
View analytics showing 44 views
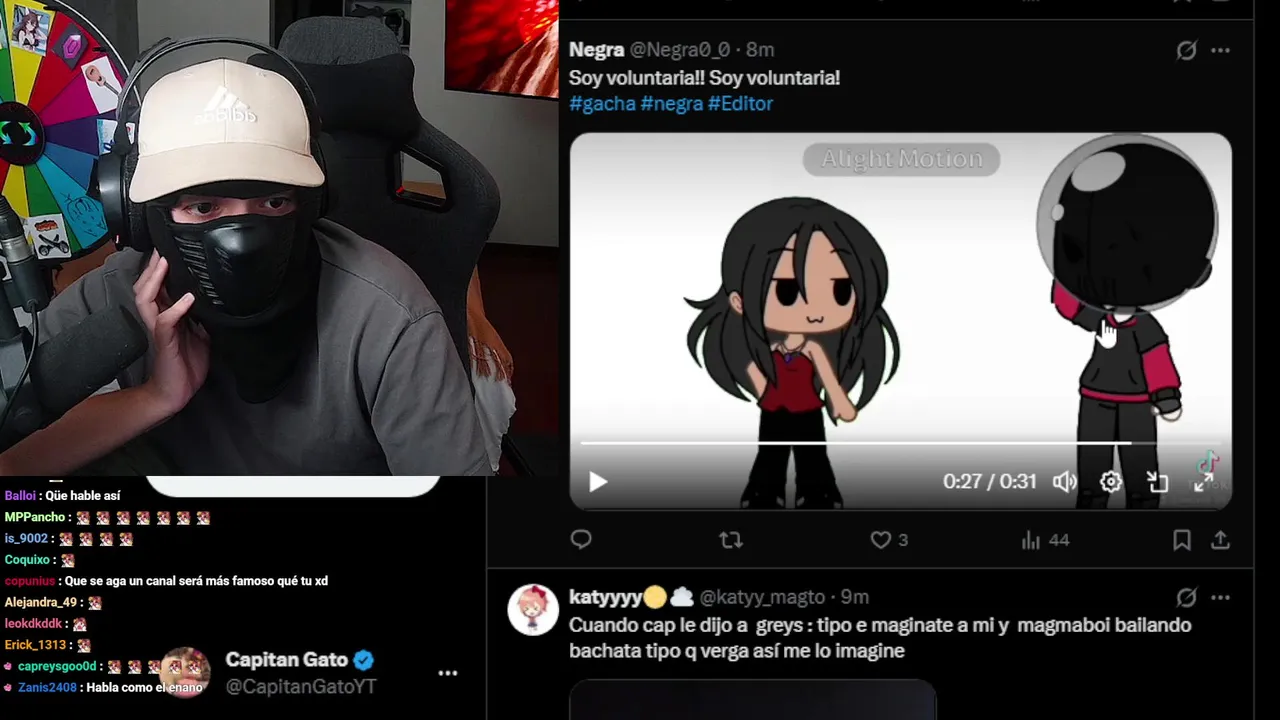click(1045, 540)
